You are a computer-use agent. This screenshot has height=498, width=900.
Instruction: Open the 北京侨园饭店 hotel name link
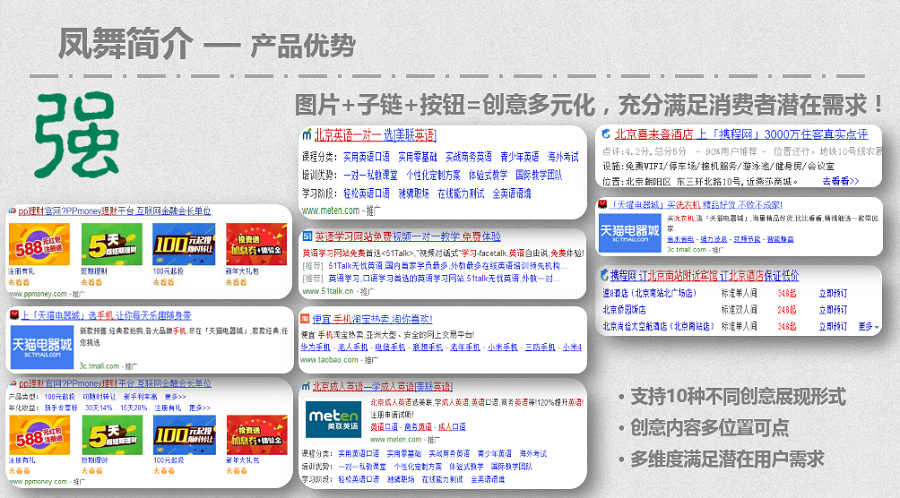click(624, 310)
